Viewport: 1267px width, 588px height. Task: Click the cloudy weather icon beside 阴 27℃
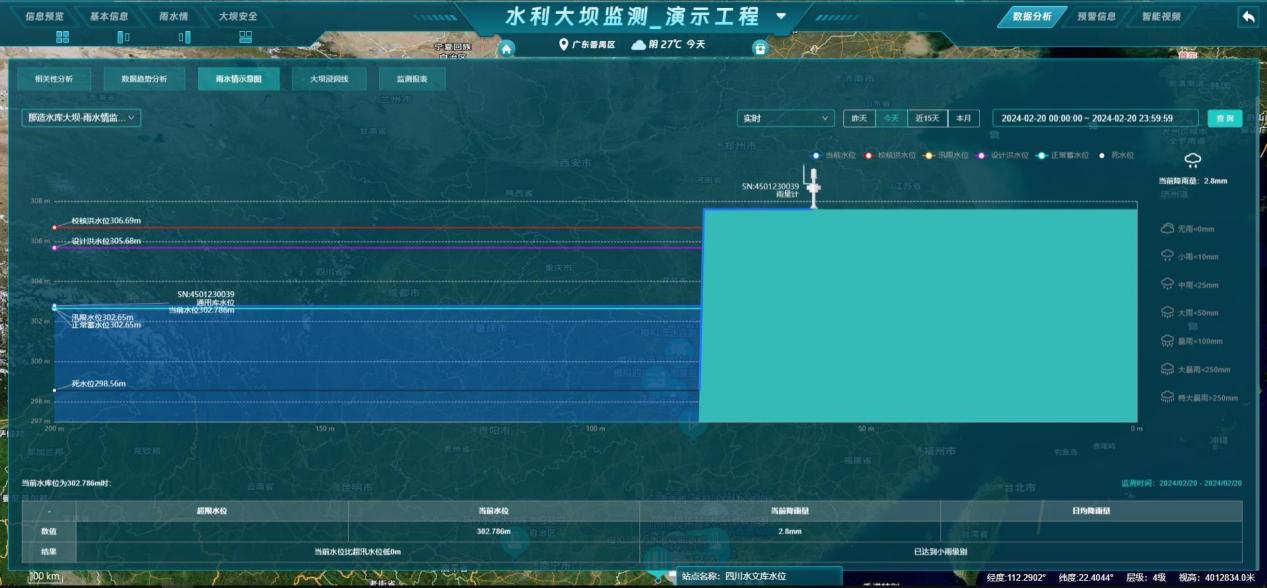638,45
